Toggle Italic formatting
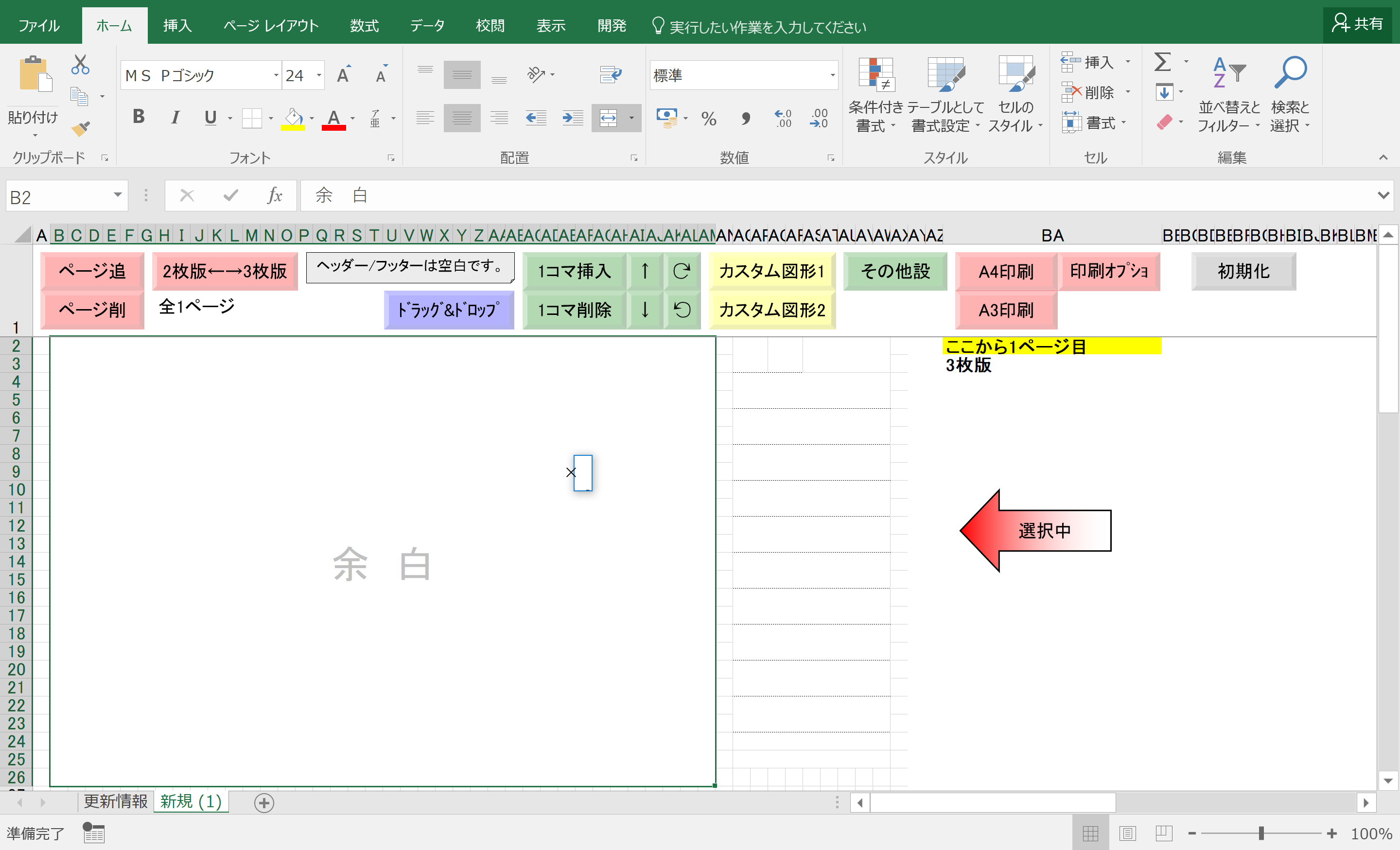The width and height of the screenshot is (1400, 850). [x=175, y=117]
